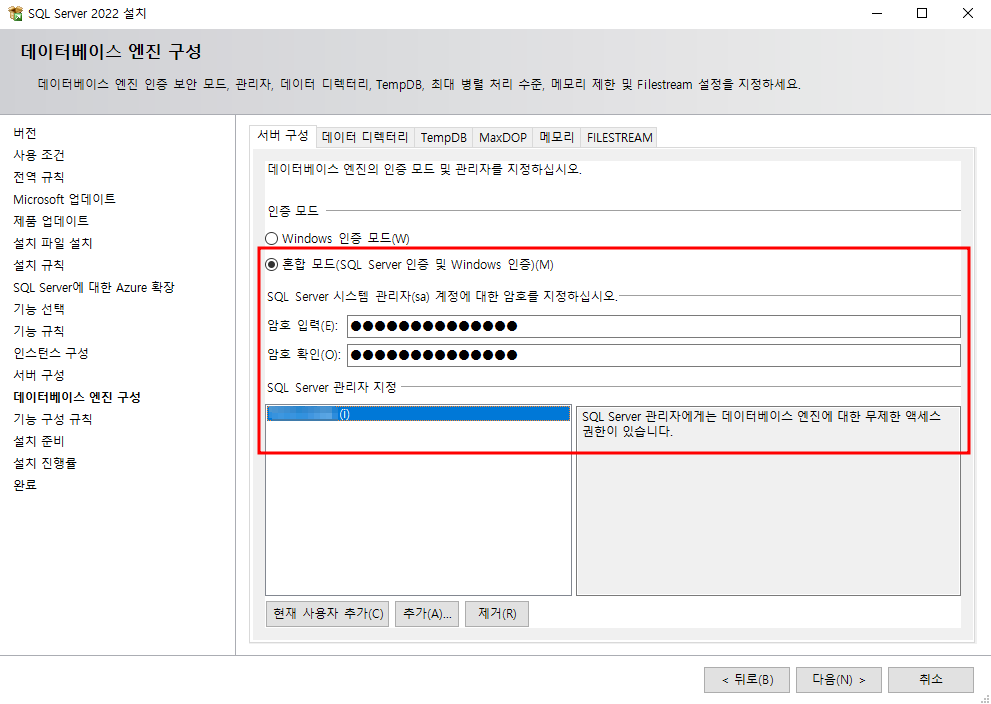991x704 pixels.
Task: Click 설치 준비 step in sidebar
Action: (39, 441)
